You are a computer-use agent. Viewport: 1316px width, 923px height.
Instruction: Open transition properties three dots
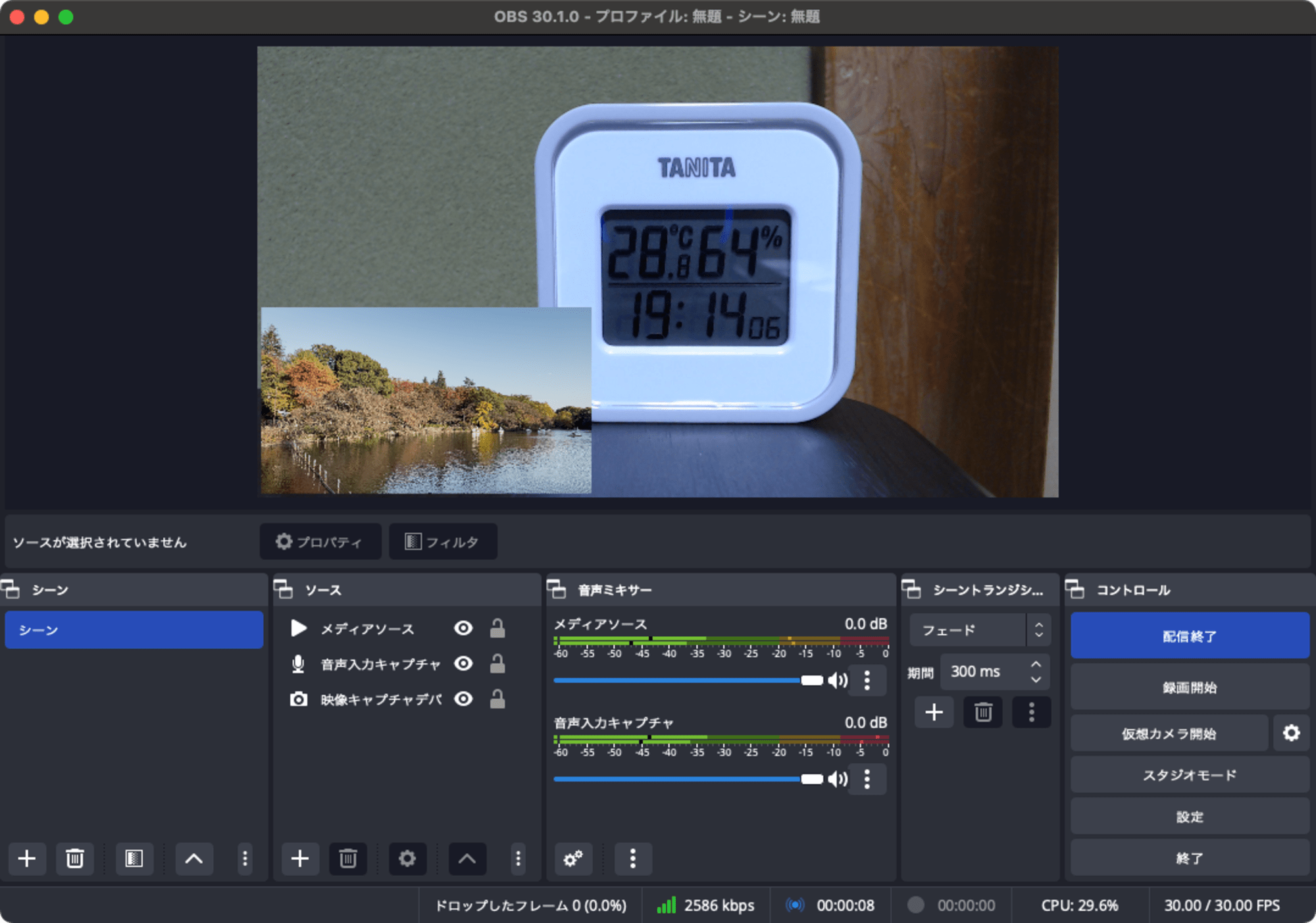pyautogui.click(x=1031, y=712)
